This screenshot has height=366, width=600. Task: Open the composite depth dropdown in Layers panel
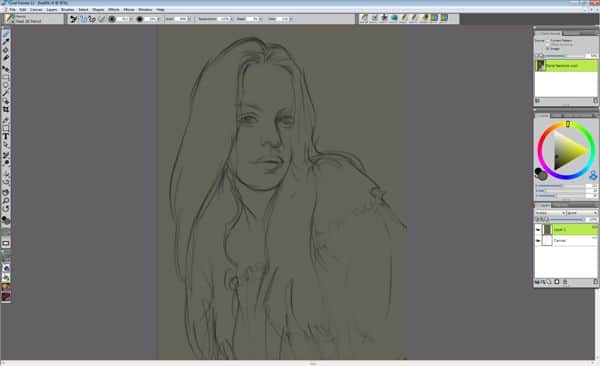pyautogui.click(x=582, y=212)
